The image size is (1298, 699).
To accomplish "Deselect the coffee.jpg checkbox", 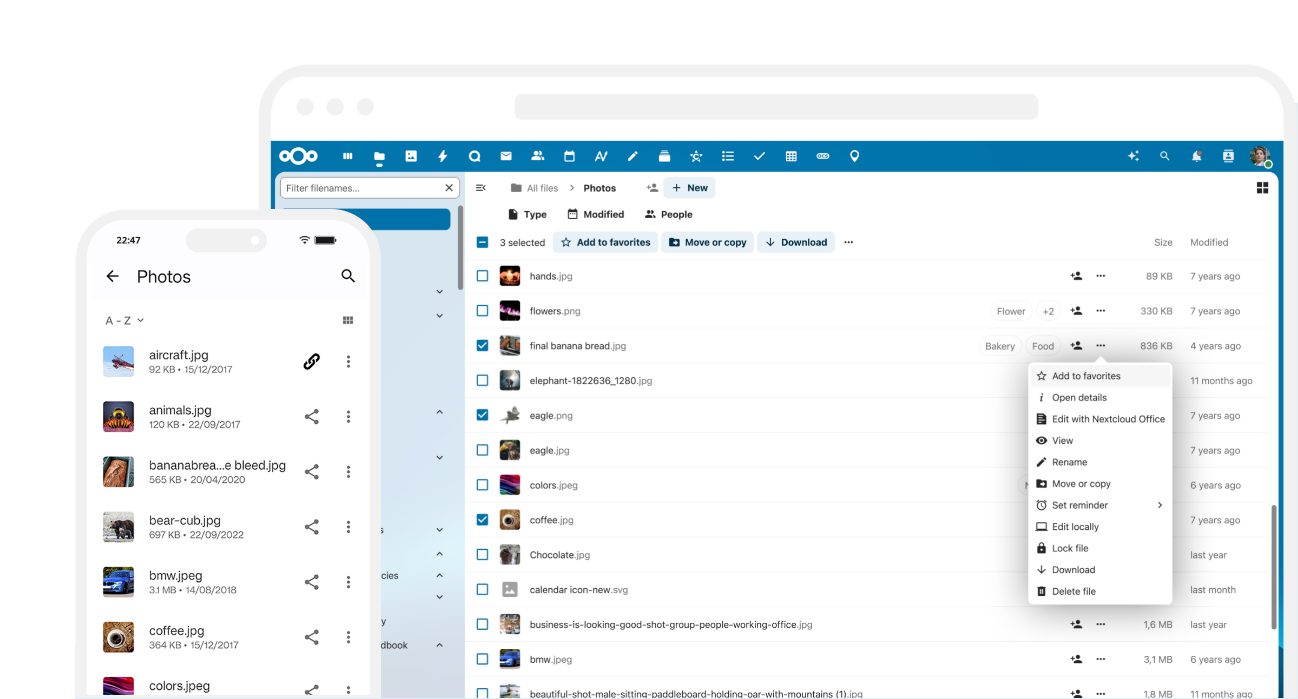I will [x=482, y=520].
